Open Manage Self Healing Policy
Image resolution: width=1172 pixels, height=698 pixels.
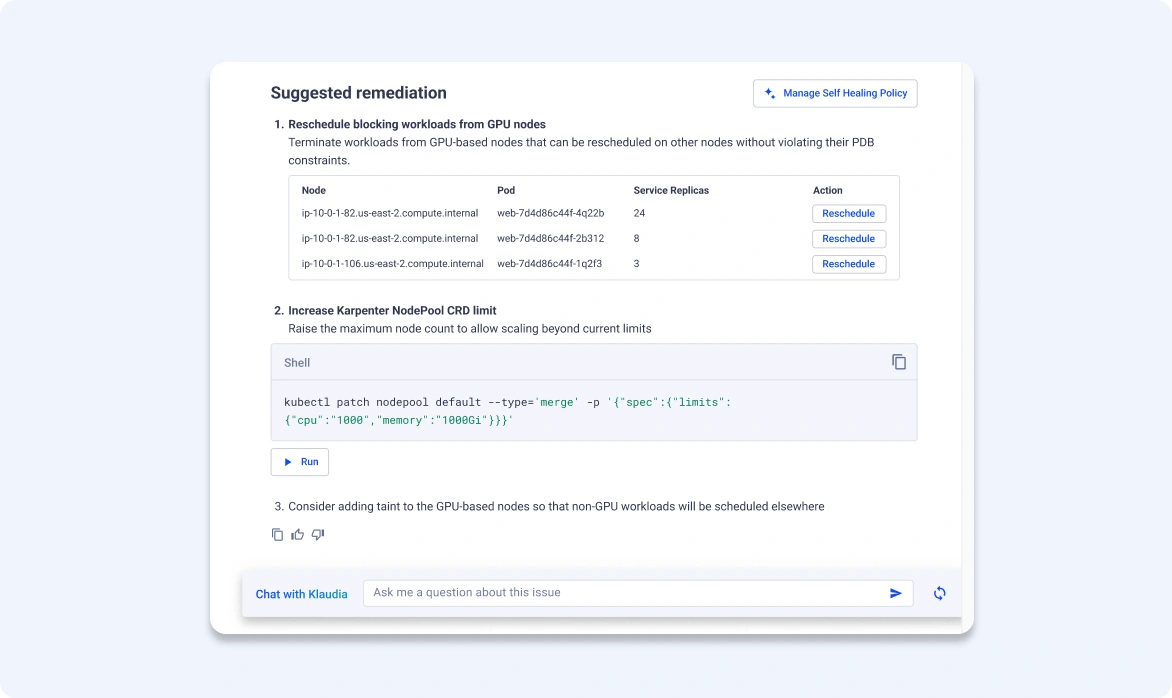(835, 93)
